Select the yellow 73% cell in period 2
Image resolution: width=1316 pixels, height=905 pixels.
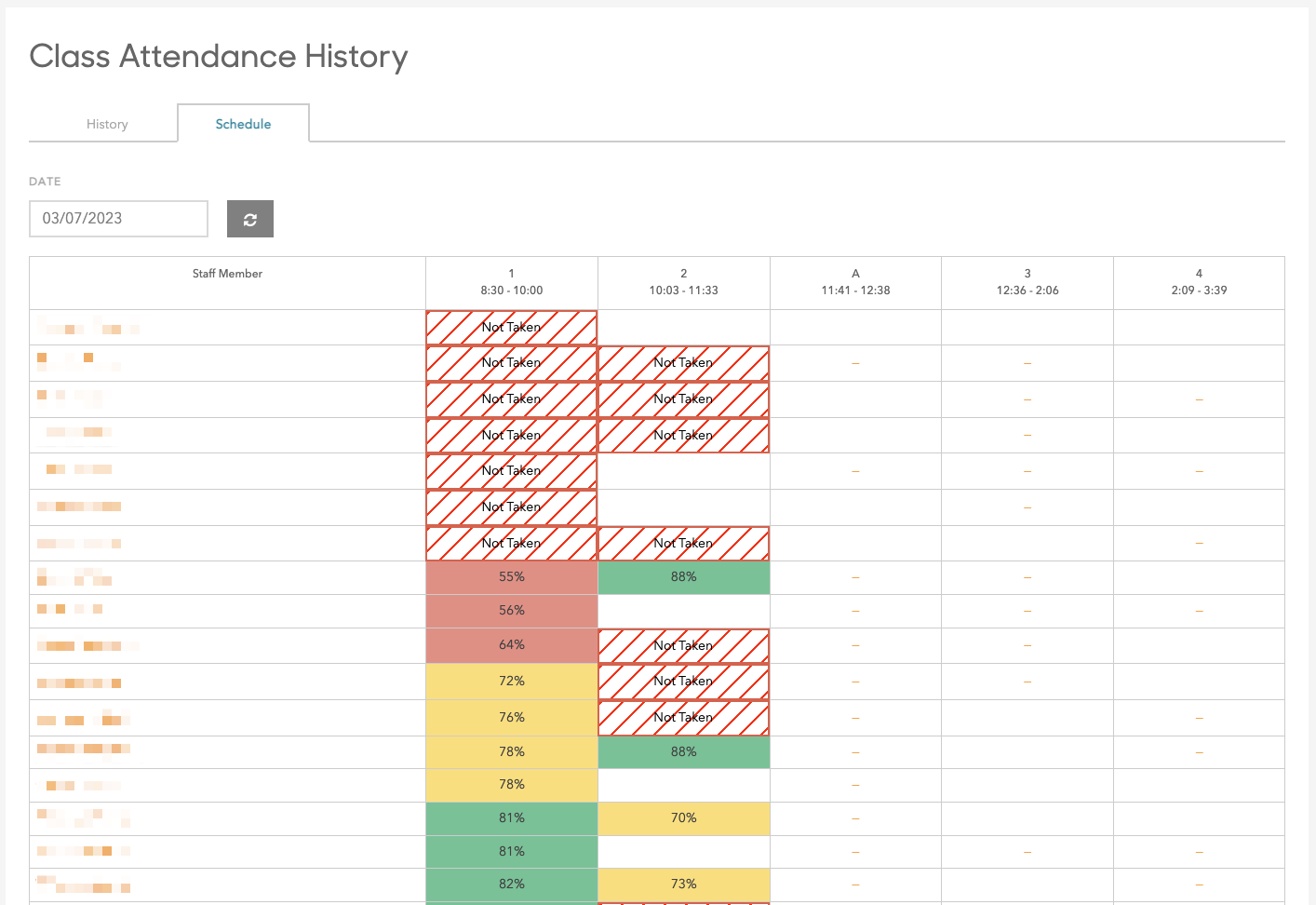tap(683, 885)
